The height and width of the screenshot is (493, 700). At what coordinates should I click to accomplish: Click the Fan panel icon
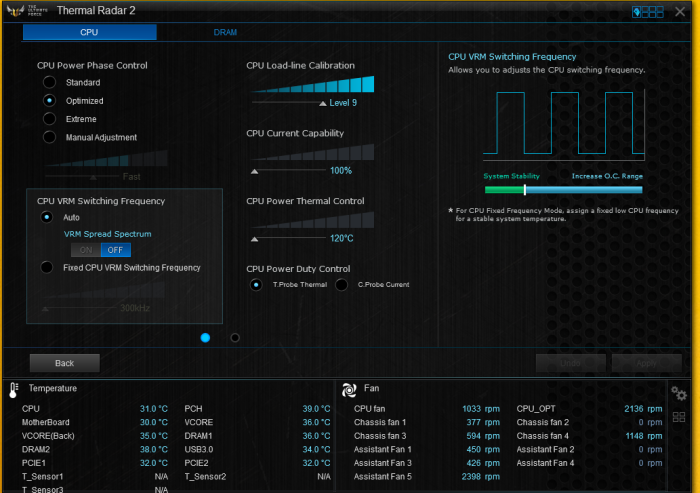click(x=349, y=390)
